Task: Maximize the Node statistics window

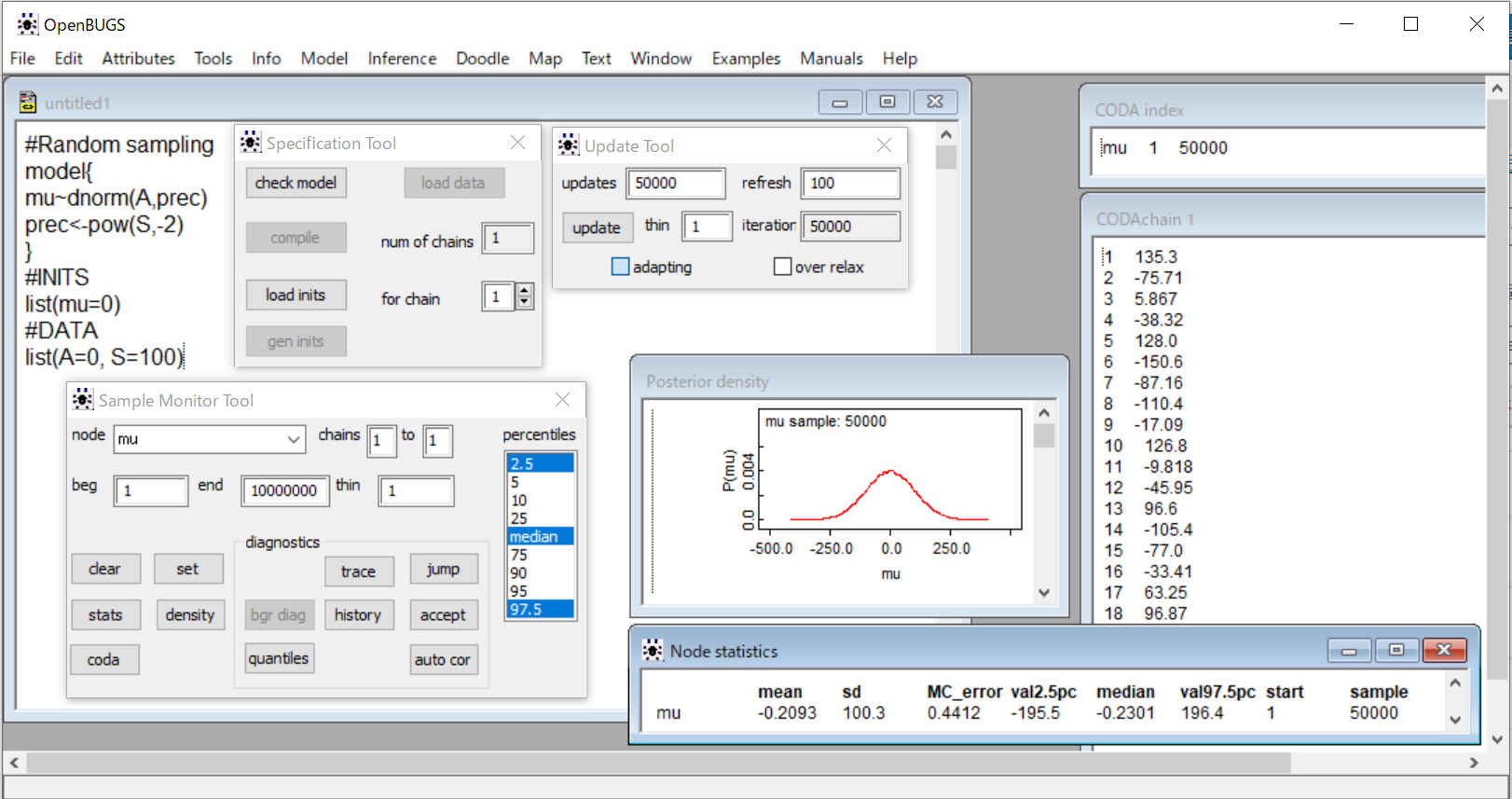Action: pyautogui.click(x=1396, y=650)
